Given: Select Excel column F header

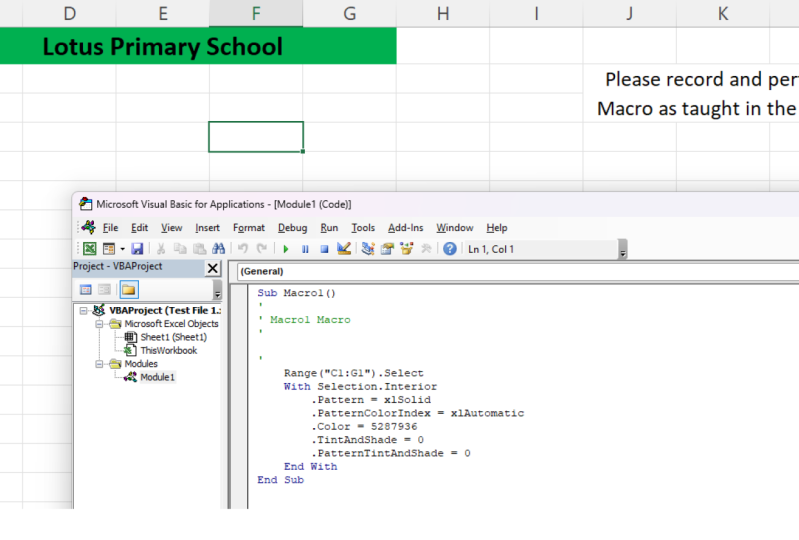Looking at the screenshot, I should (x=256, y=13).
